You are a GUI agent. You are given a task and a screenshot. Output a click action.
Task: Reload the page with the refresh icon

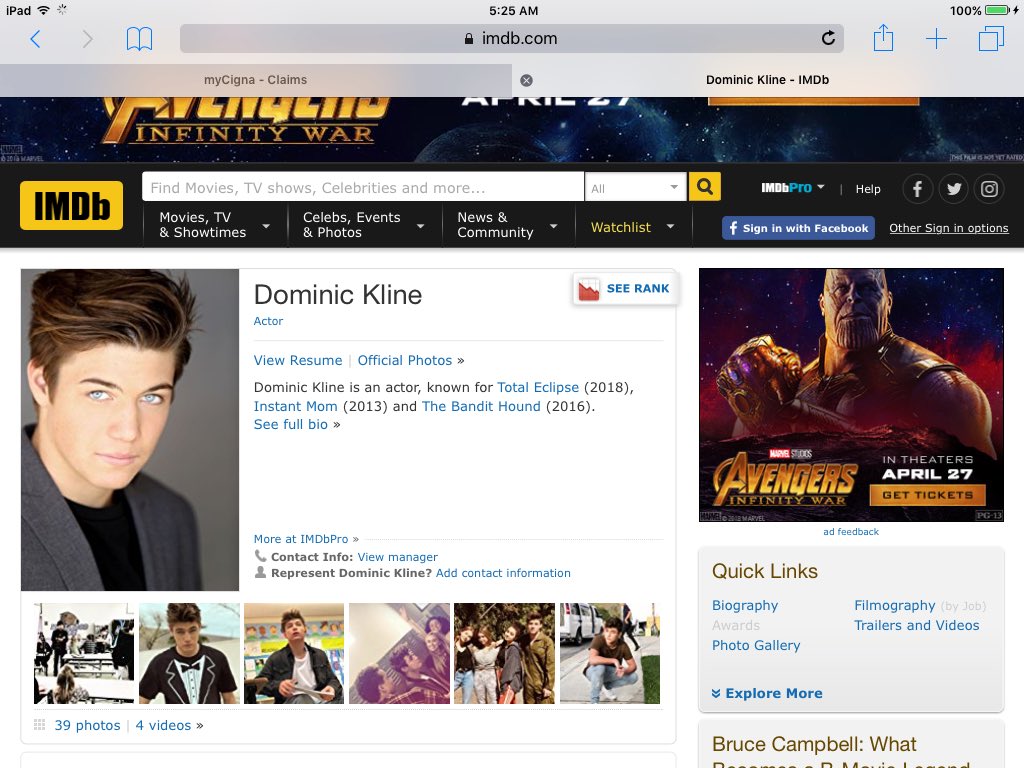pyautogui.click(x=828, y=39)
